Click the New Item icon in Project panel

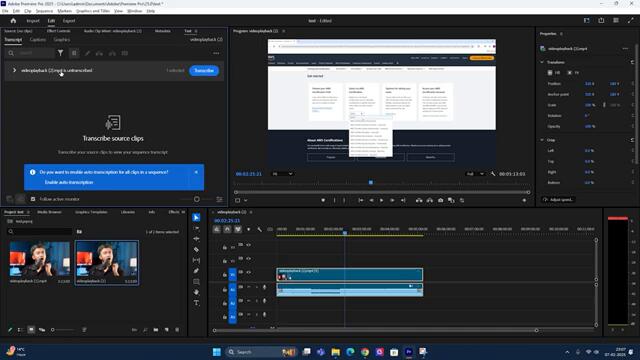click(167, 329)
